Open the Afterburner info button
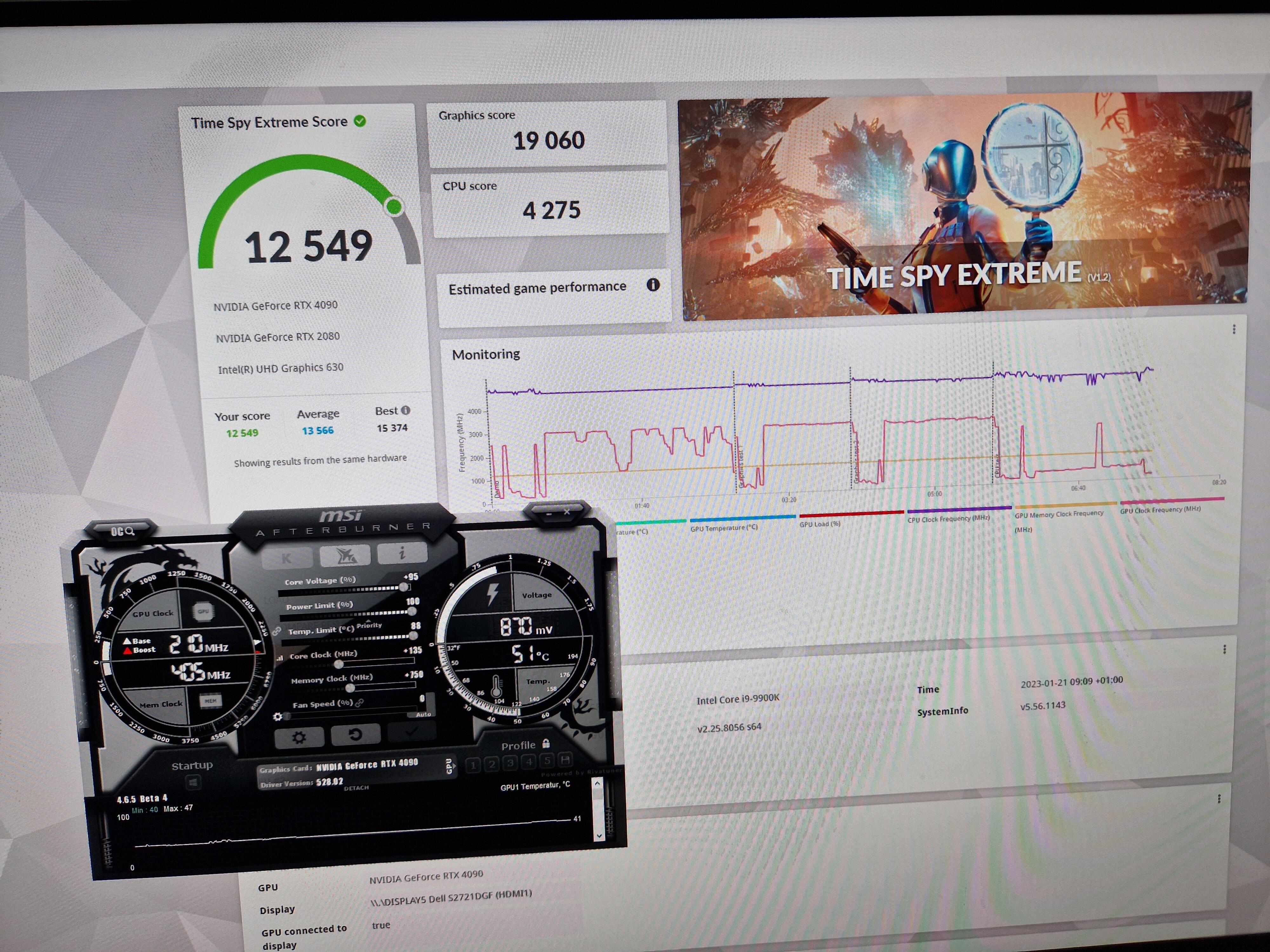1270x952 pixels. 402,552
